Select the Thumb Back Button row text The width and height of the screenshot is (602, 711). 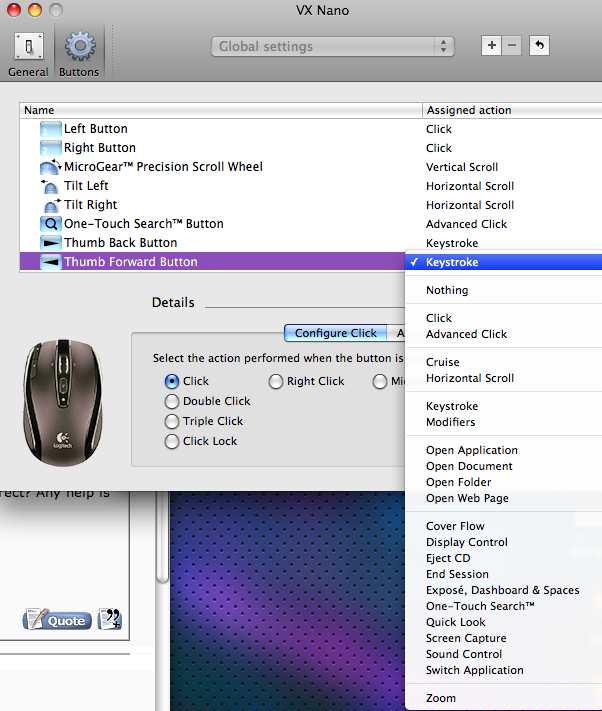coord(121,243)
